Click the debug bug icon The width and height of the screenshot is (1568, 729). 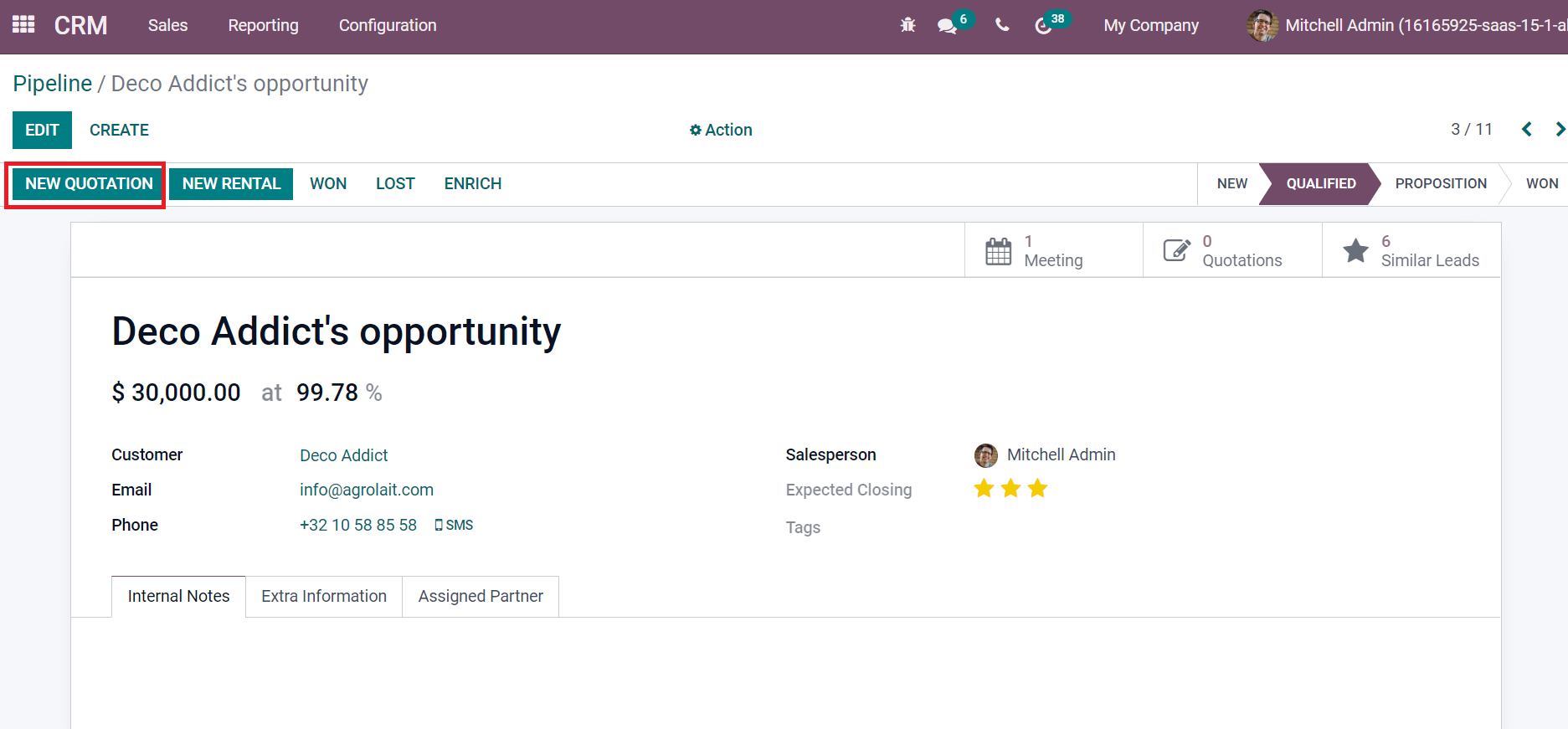tap(907, 25)
